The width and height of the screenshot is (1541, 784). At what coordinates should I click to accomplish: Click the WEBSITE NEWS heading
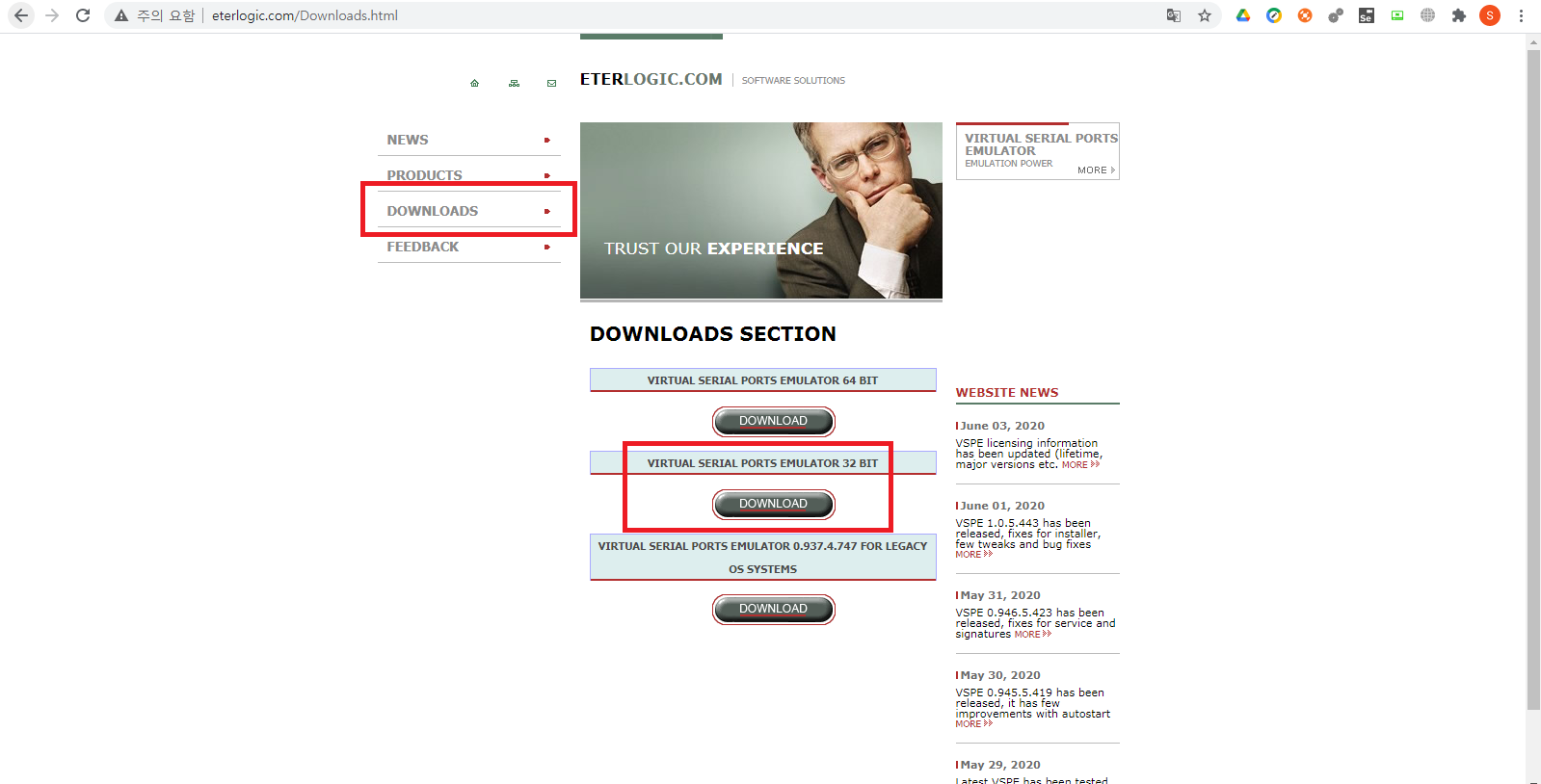click(1007, 393)
